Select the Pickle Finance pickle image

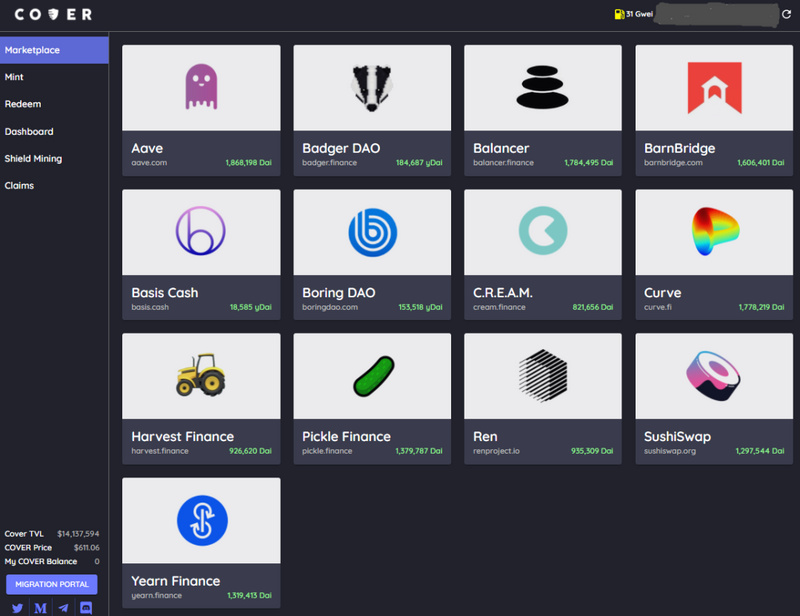(x=373, y=376)
